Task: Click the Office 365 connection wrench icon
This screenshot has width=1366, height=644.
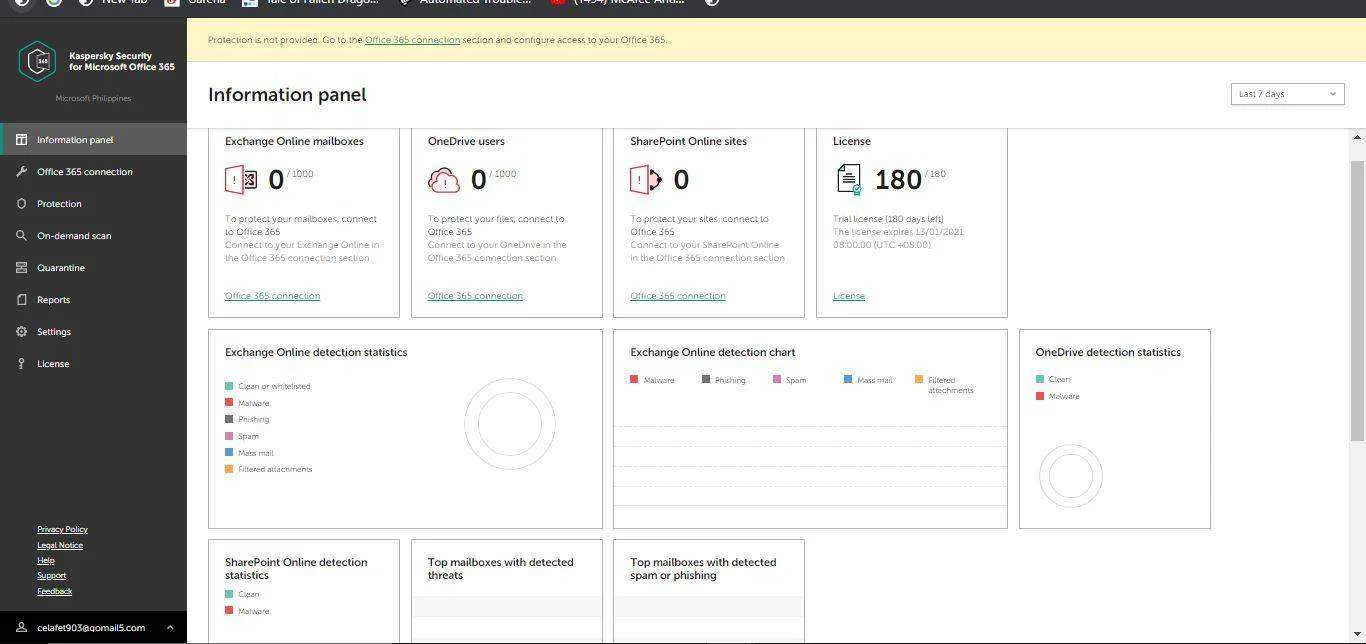Action: [x=21, y=172]
